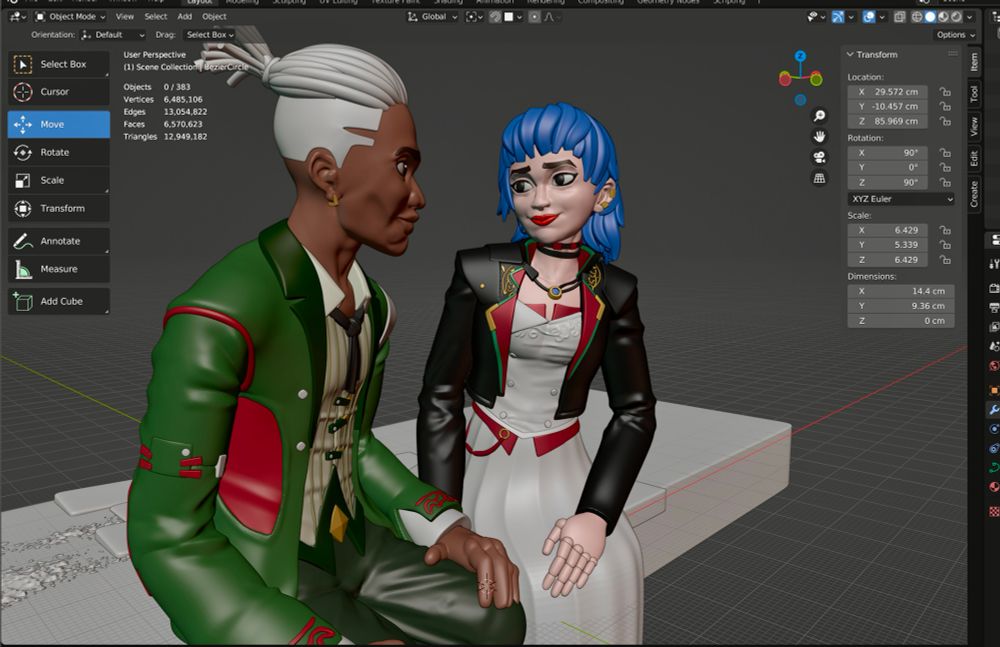Viewport: 1000px width, 647px height.
Task: Toggle viewport overlays display
Action: (x=869, y=17)
